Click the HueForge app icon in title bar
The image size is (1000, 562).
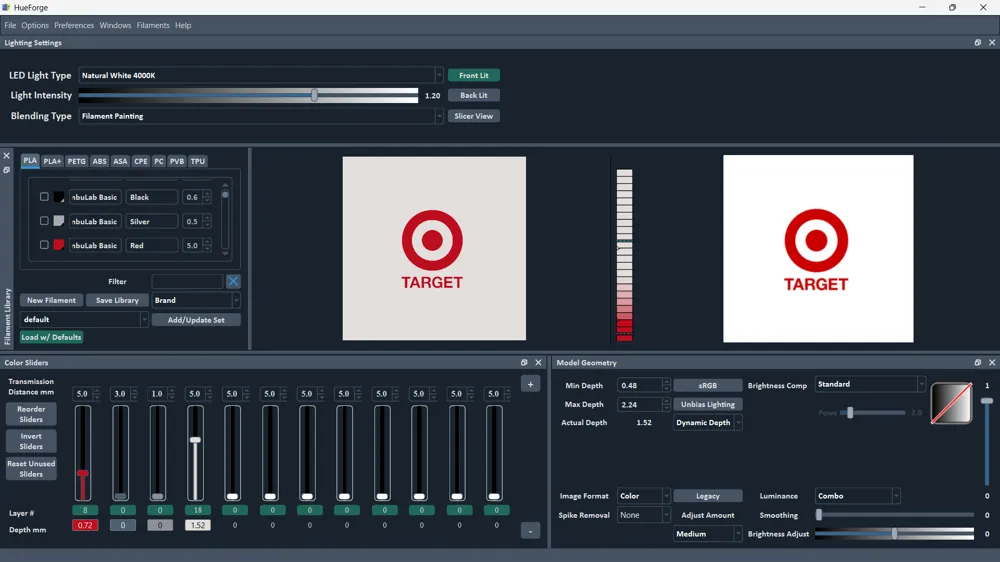6,8
